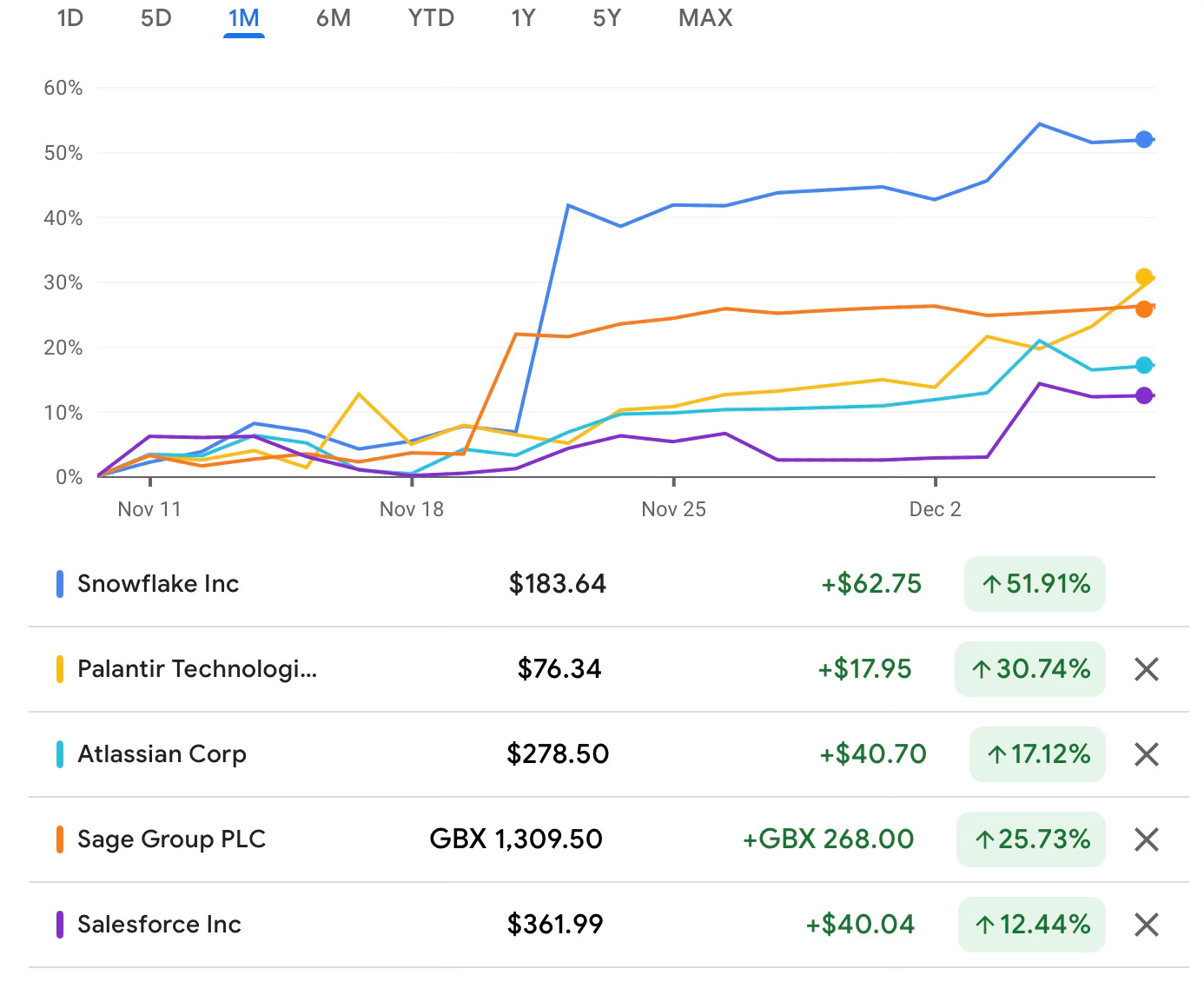The width and height of the screenshot is (1204, 982).
Task: Click the Sage price GBX 1,309.50
Action: (516, 839)
